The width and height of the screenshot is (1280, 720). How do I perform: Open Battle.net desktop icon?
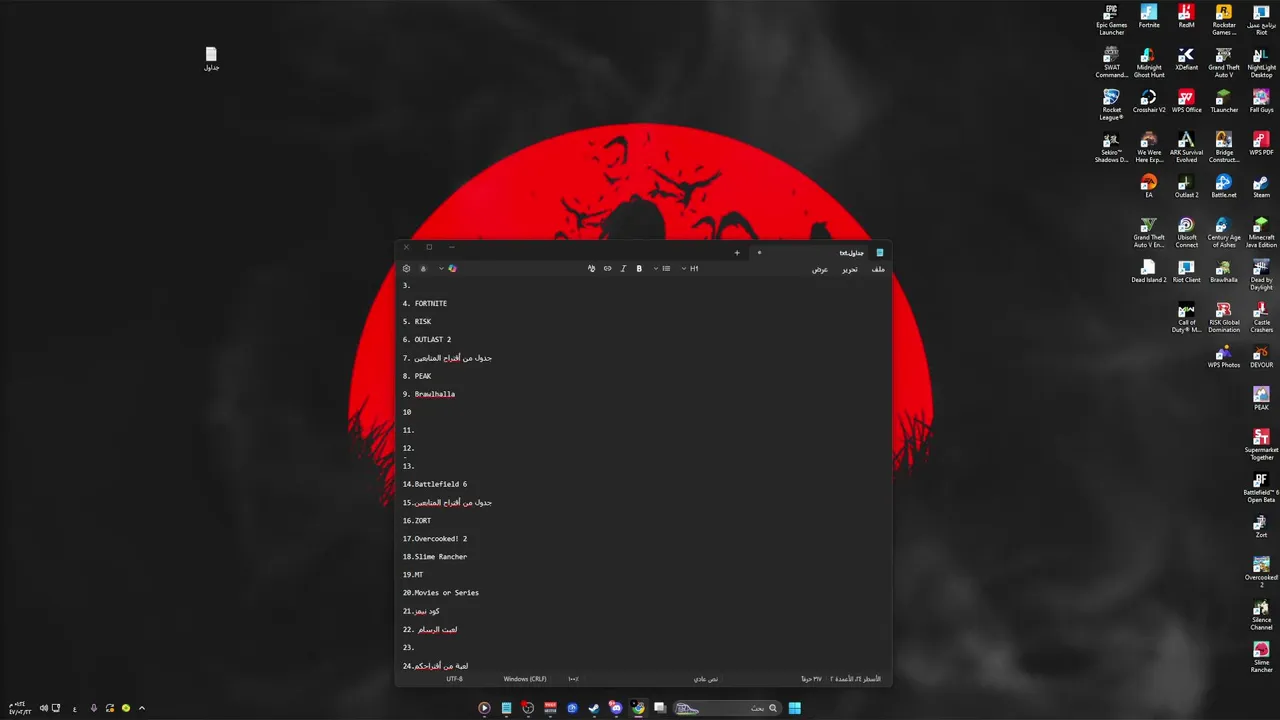tap(1224, 186)
